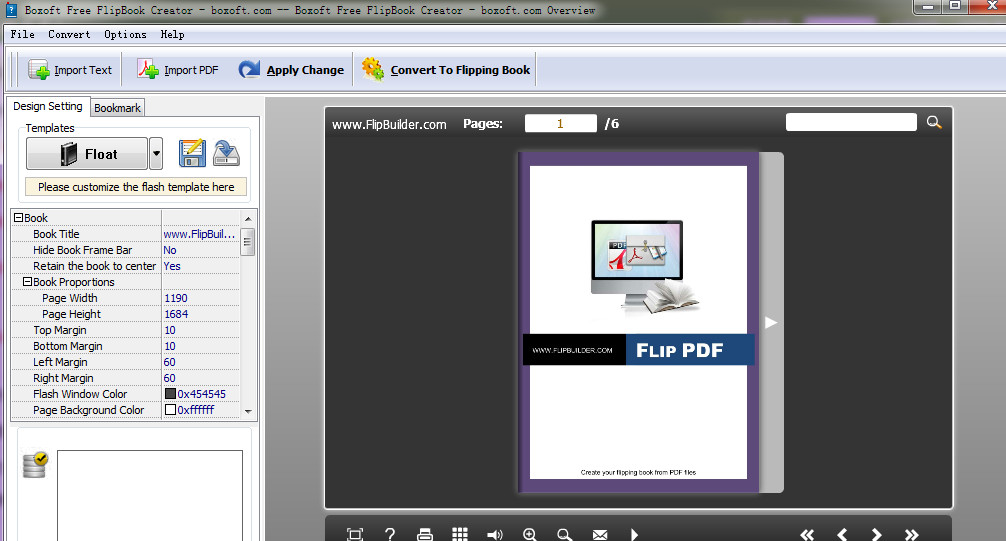Click the bottom toolbar search icon
1006x541 pixels.
[565, 535]
